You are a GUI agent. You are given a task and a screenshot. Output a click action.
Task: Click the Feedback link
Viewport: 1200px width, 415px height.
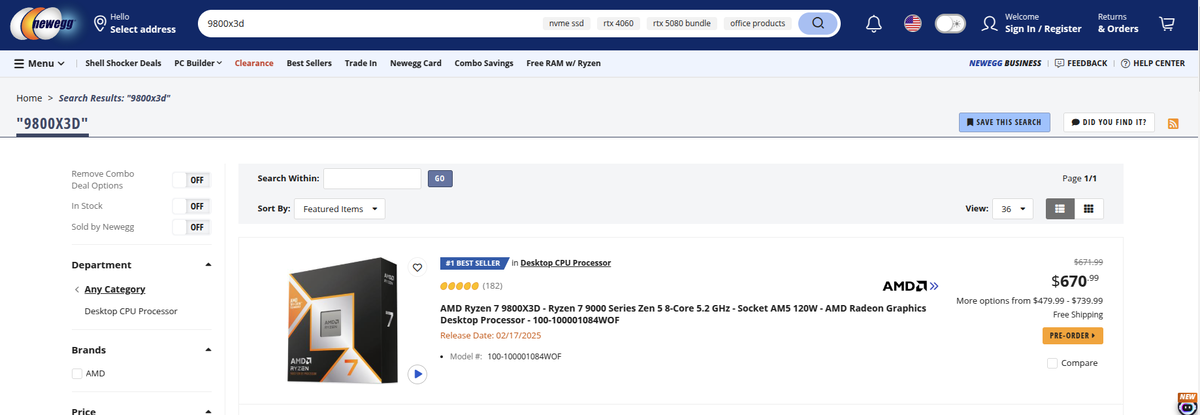click(x=1081, y=63)
